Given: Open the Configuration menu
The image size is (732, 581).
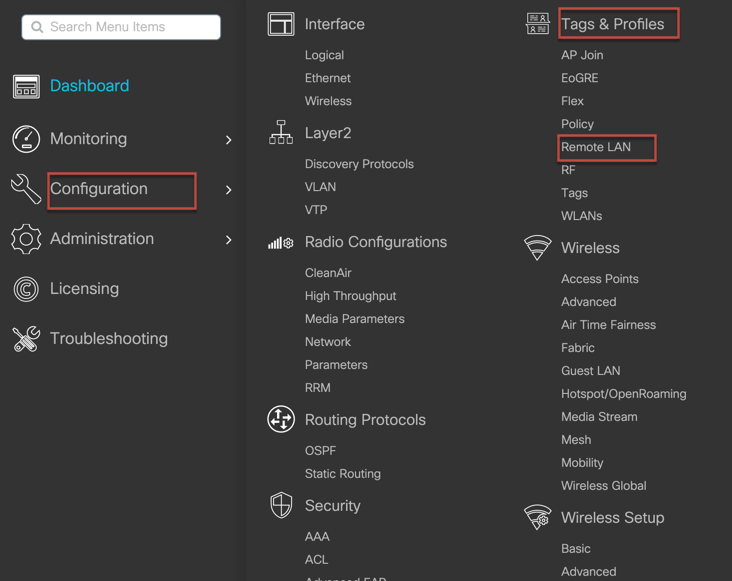Looking at the screenshot, I should pyautogui.click(x=99, y=189).
